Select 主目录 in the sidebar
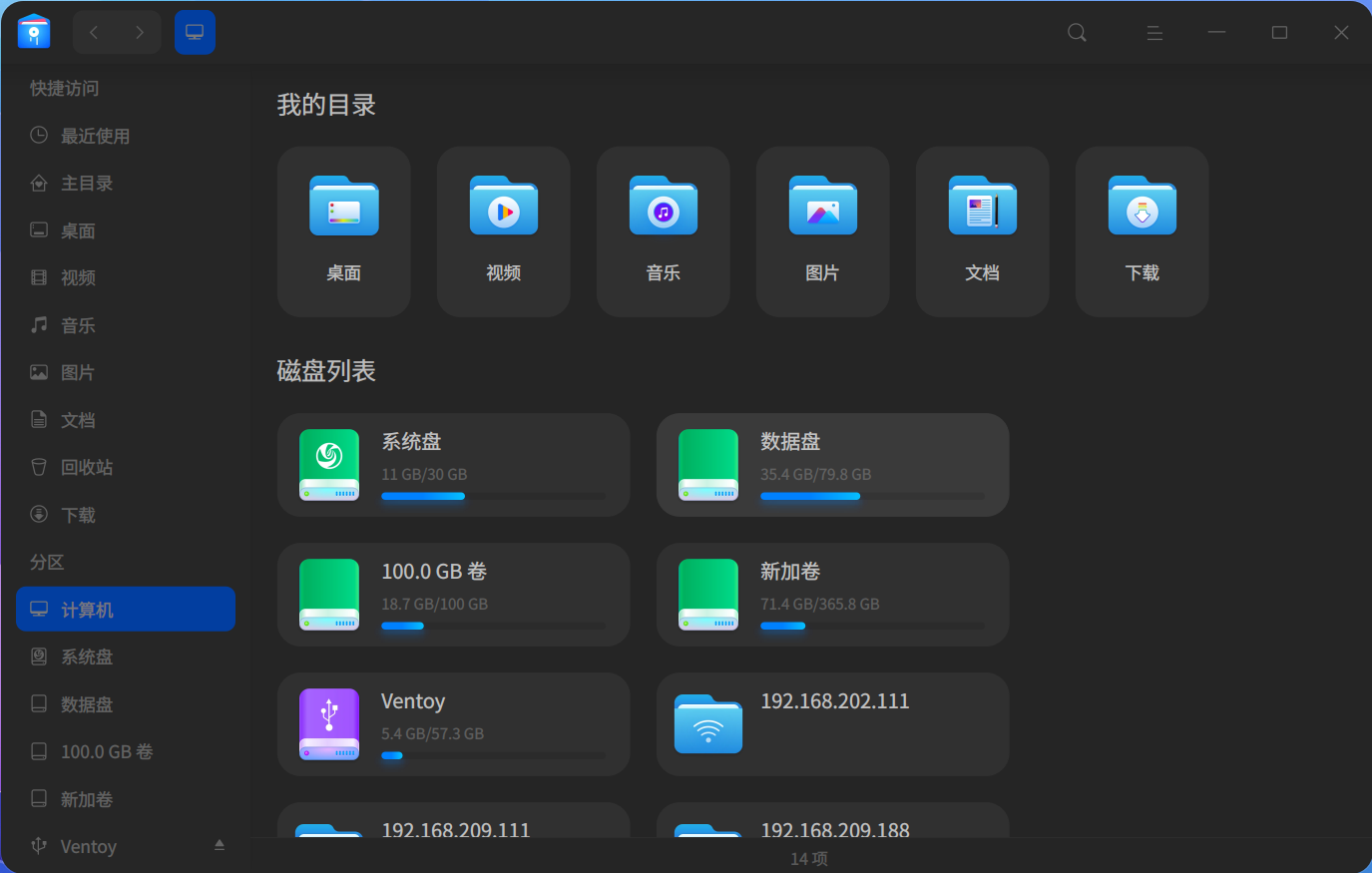Image resolution: width=1372 pixels, height=873 pixels. click(x=126, y=184)
